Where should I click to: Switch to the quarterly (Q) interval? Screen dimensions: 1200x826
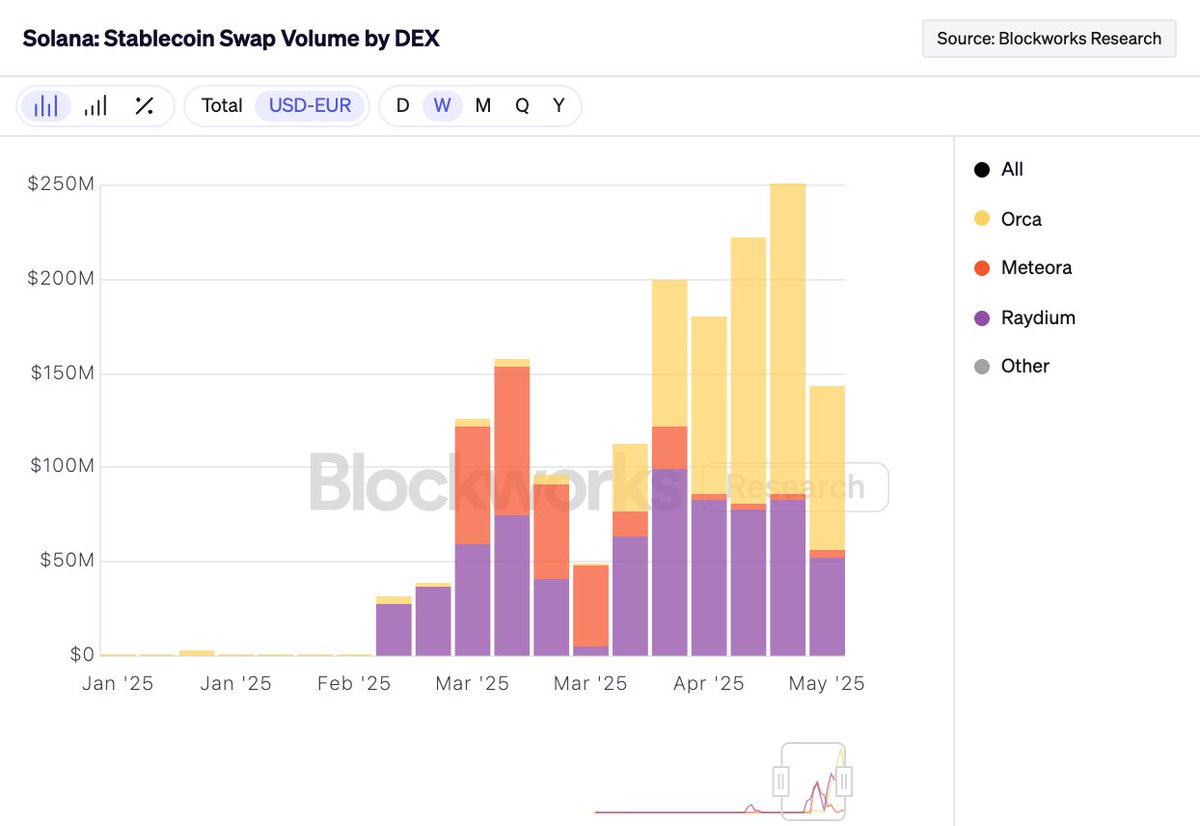[x=522, y=106]
